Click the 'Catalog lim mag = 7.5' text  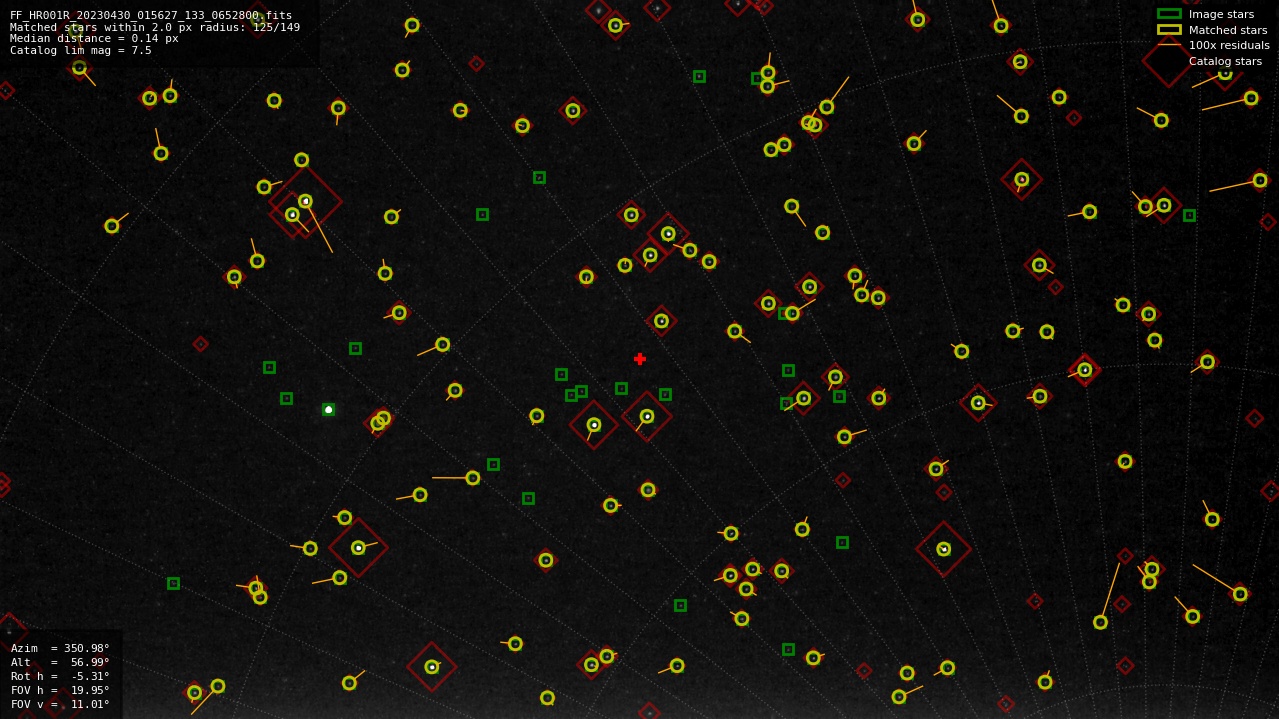tap(81, 50)
